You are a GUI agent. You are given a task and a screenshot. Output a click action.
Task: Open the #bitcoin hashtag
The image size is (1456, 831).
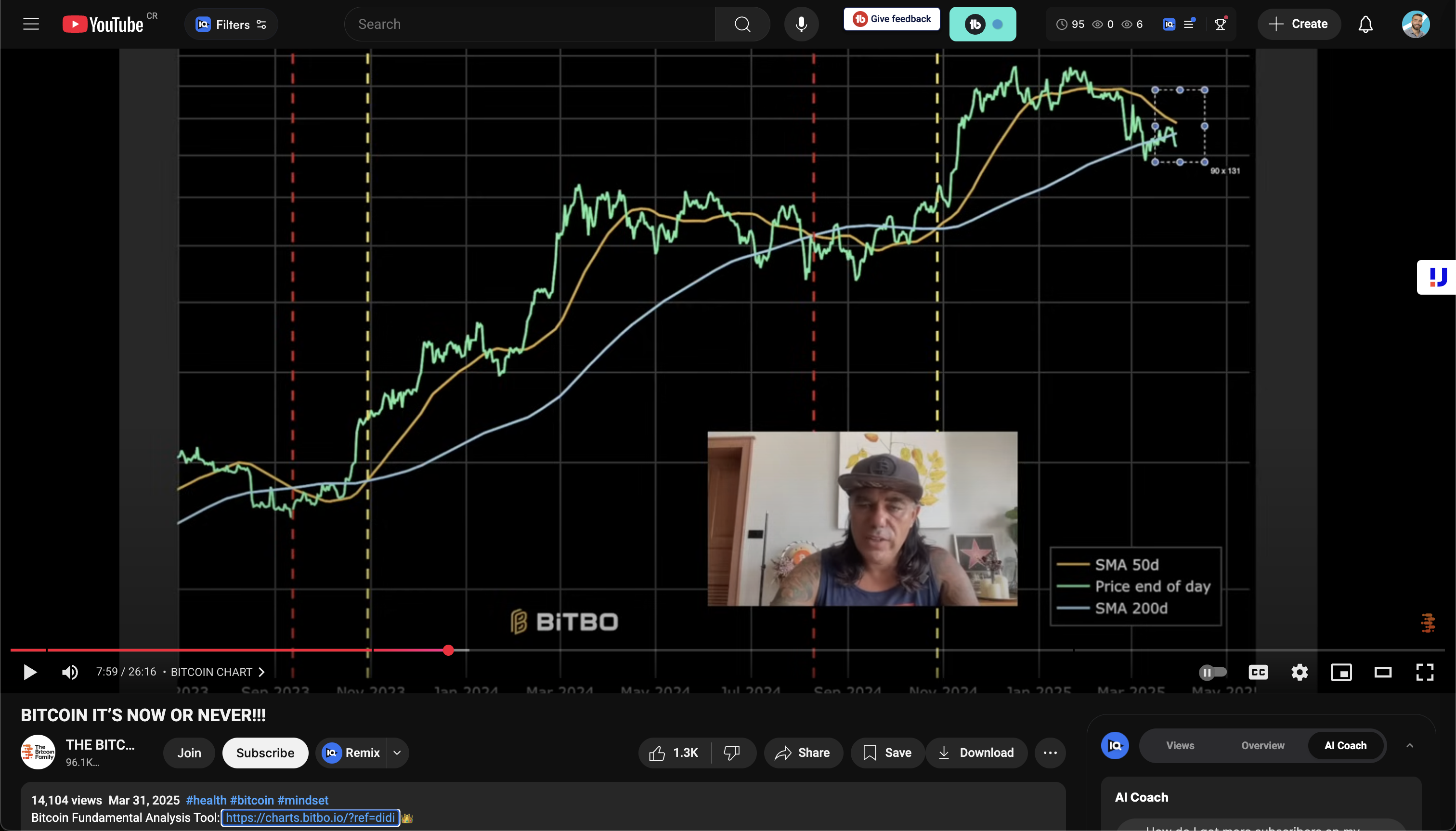(252, 800)
